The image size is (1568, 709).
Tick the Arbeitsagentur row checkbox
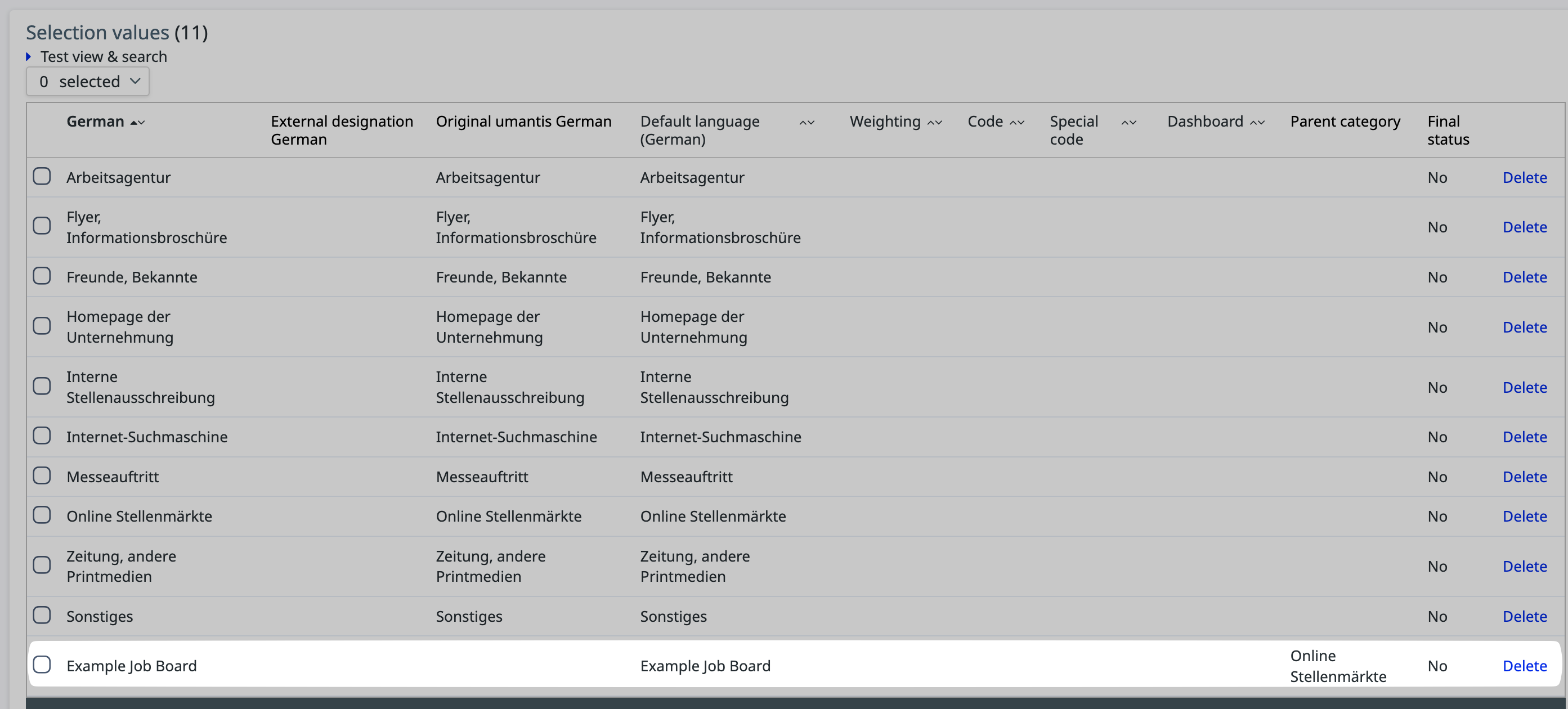click(x=42, y=177)
